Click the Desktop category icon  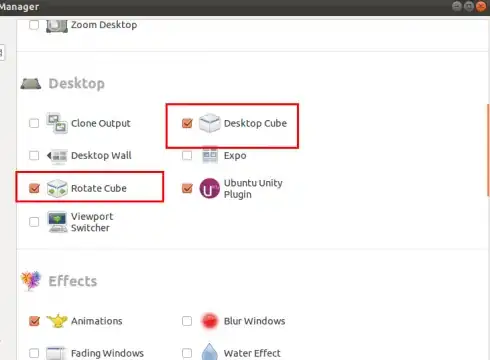31,83
